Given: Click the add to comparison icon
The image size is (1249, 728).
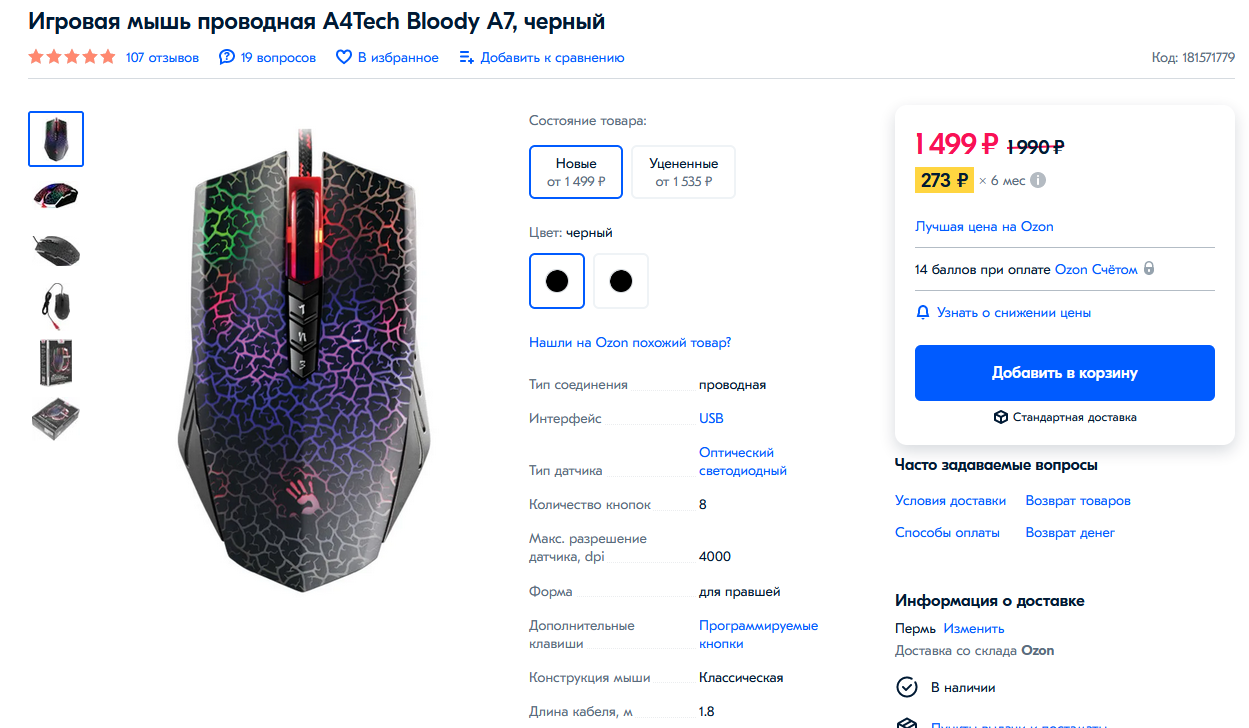Looking at the screenshot, I should [466, 58].
